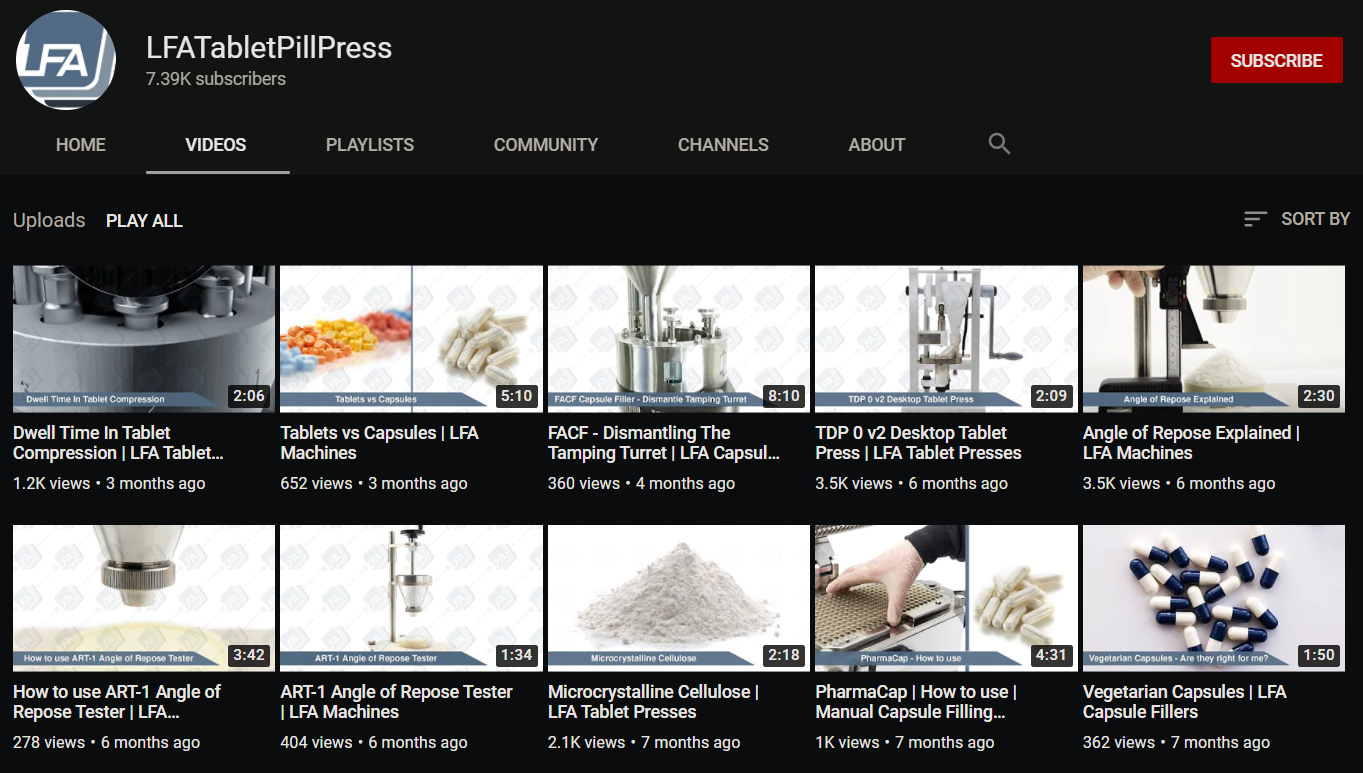
Task: Click the Play All button
Action: click(x=144, y=221)
